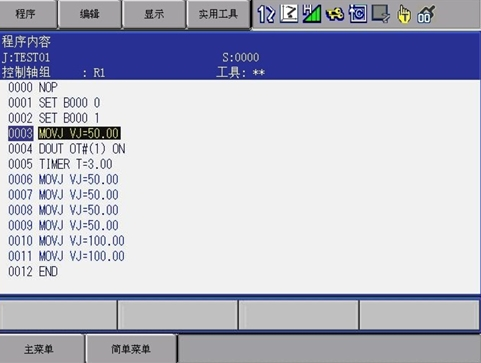Click the joint coordinate system icon

pos(289,14)
